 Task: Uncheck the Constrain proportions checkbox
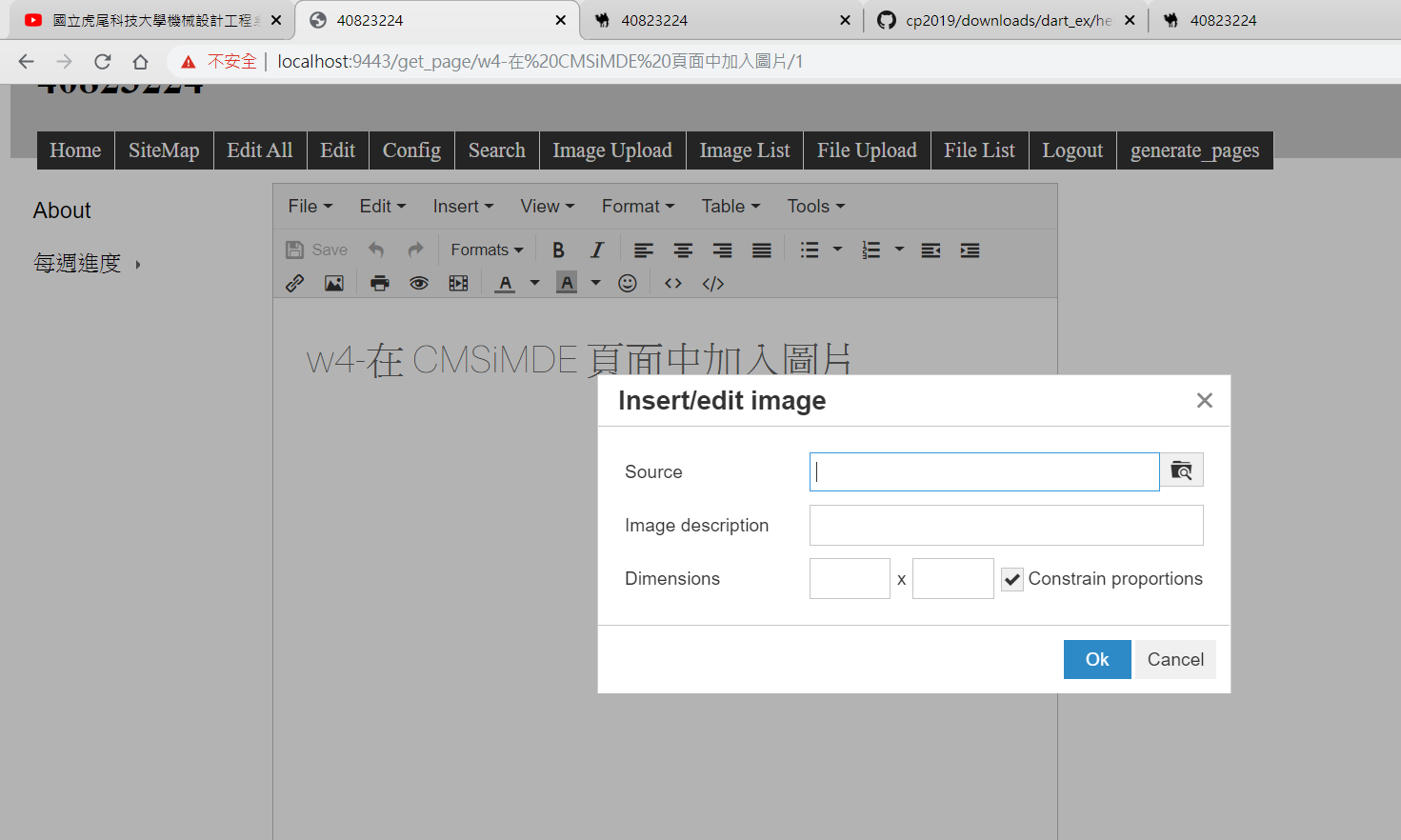pyautogui.click(x=1012, y=579)
